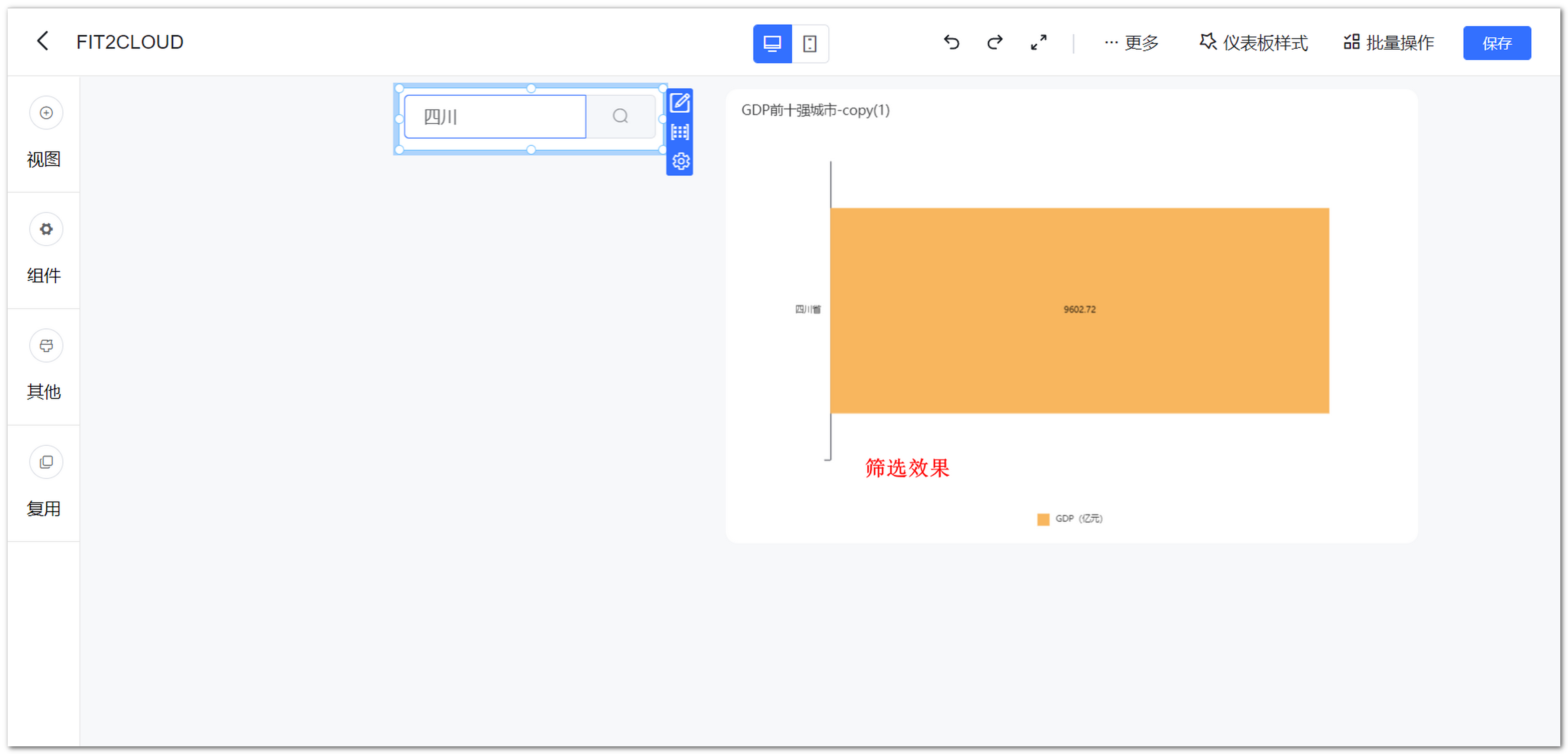Click the 仪表板样式 pin icon
1568x754 pixels.
coord(1208,41)
